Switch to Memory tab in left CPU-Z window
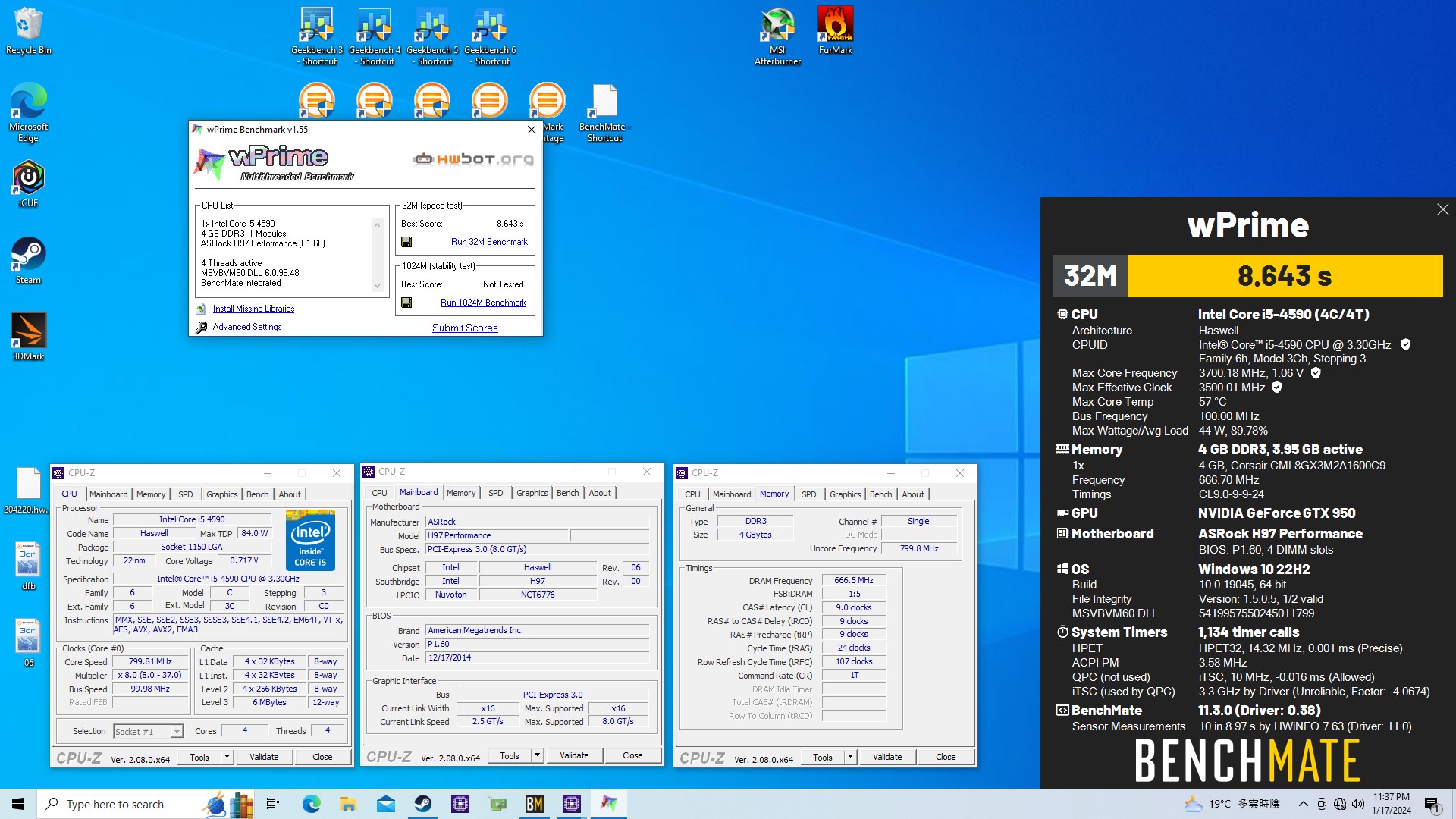1456x819 pixels. click(151, 494)
